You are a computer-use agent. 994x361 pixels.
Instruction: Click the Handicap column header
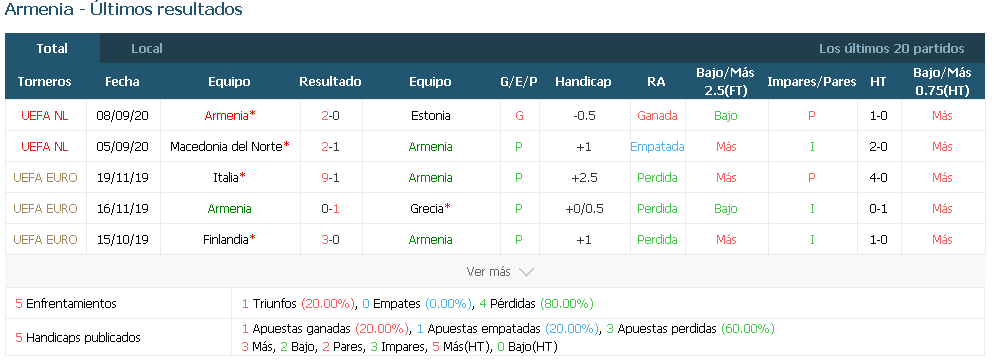pyautogui.click(x=583, y=81)
